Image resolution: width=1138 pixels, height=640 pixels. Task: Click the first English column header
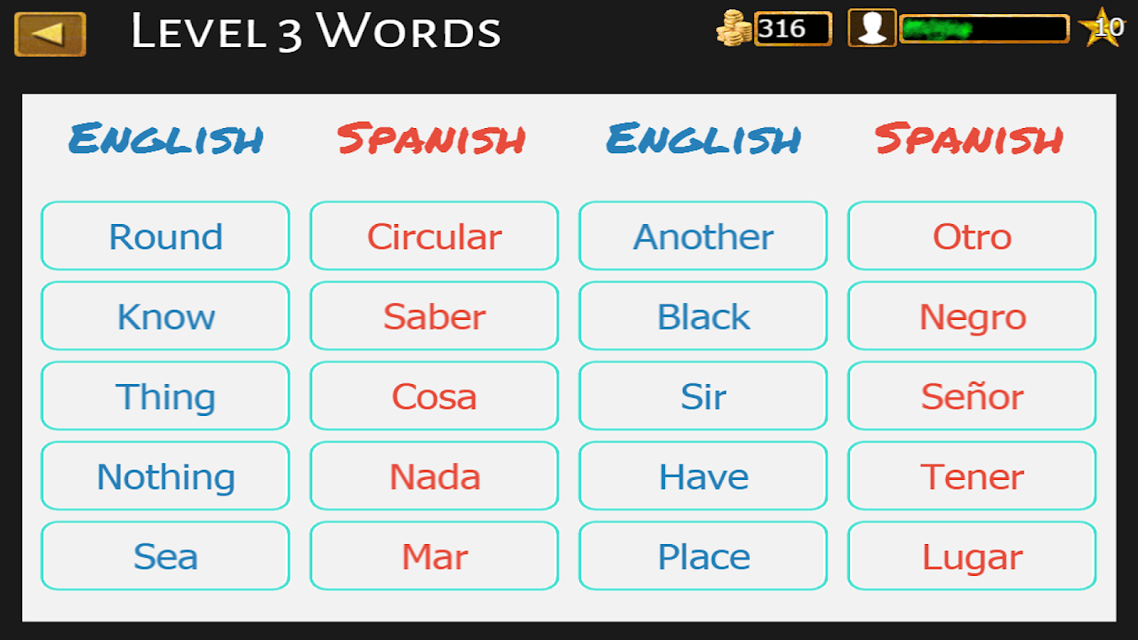pos(165,139)
